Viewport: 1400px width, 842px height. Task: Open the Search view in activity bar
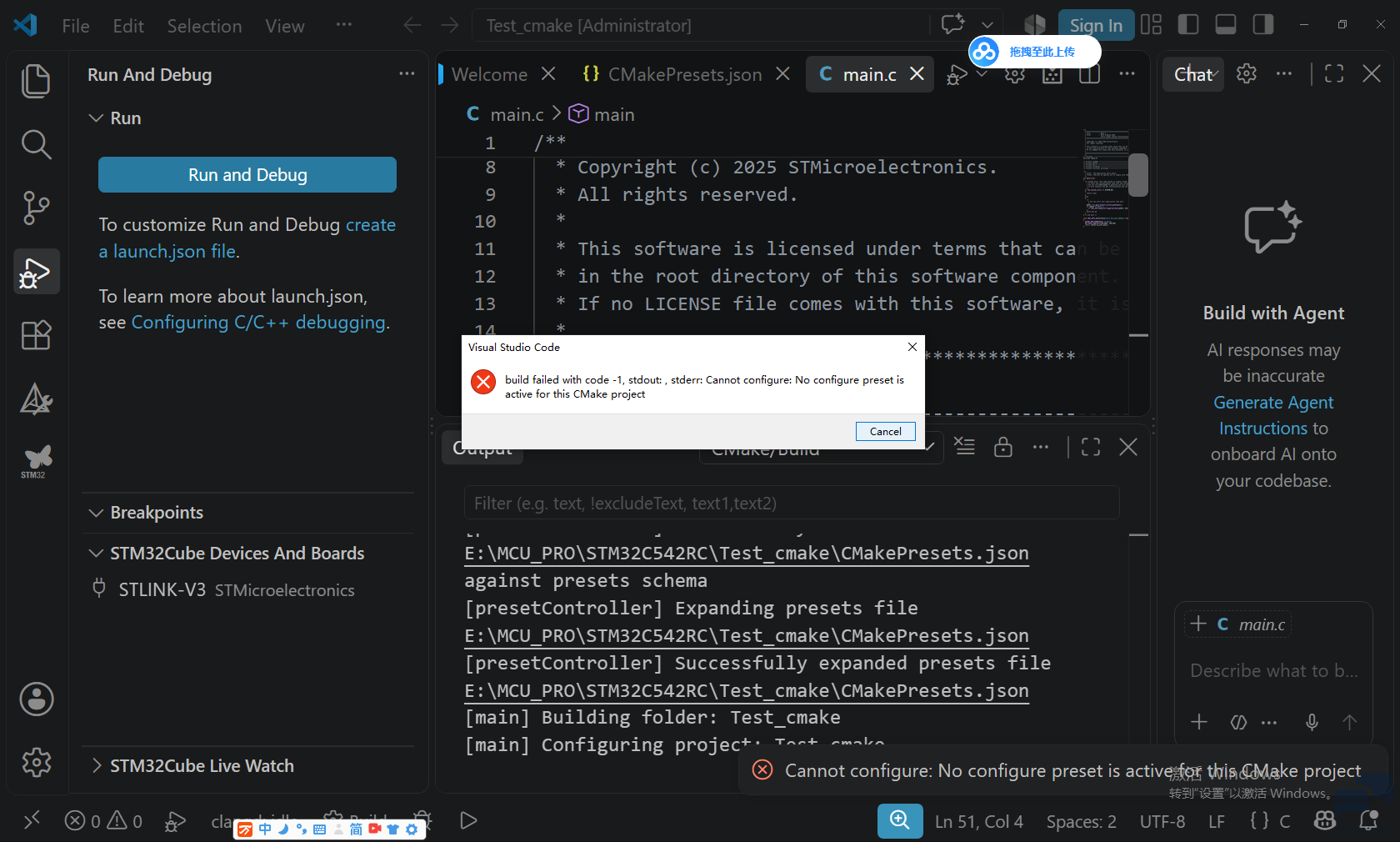[36, 144]
